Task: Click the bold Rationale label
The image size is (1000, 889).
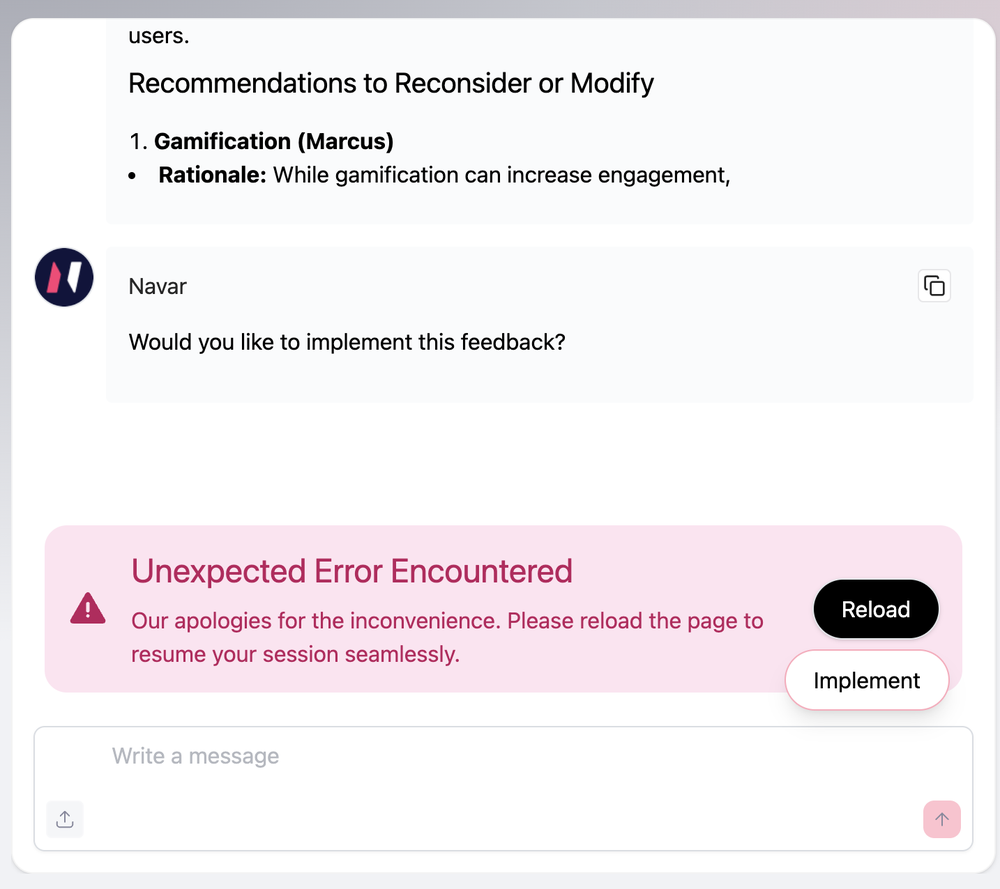Action: 212,175
